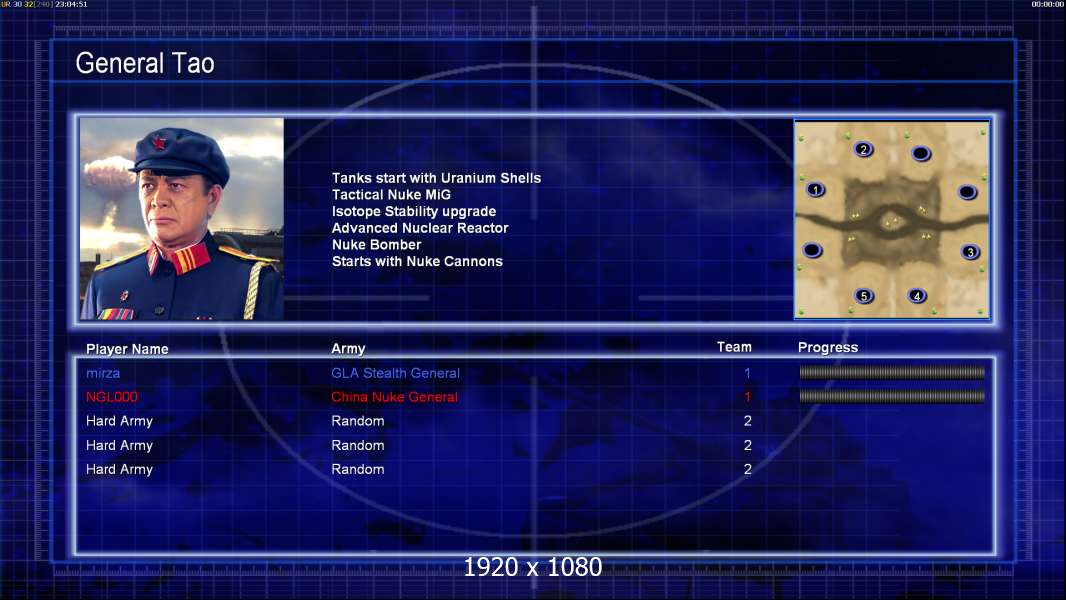1066x600 pixels.
Task: Click start position 4 on the minimap
Action: (x=917, y=296)
